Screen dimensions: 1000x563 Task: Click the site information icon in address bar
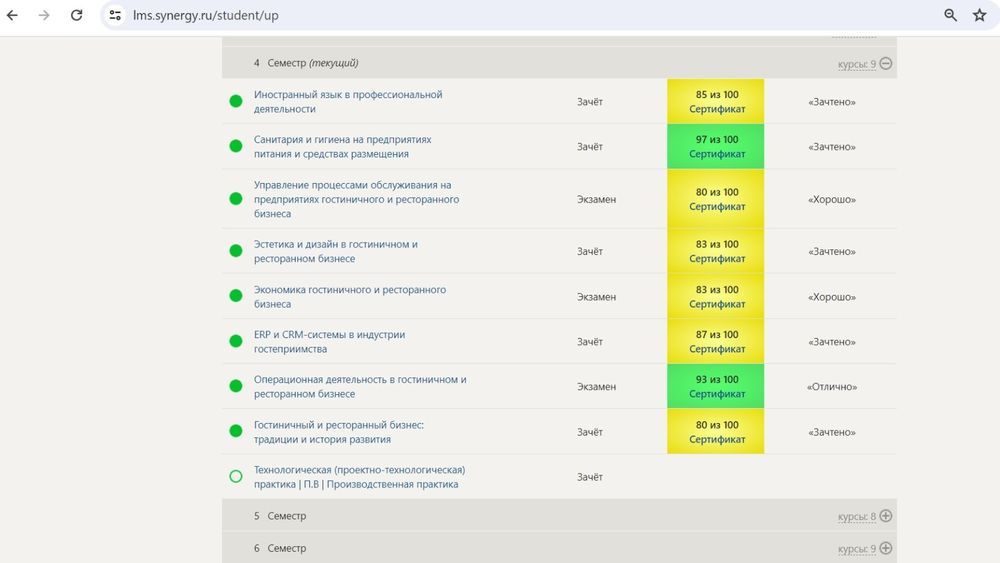click(115, 16)
